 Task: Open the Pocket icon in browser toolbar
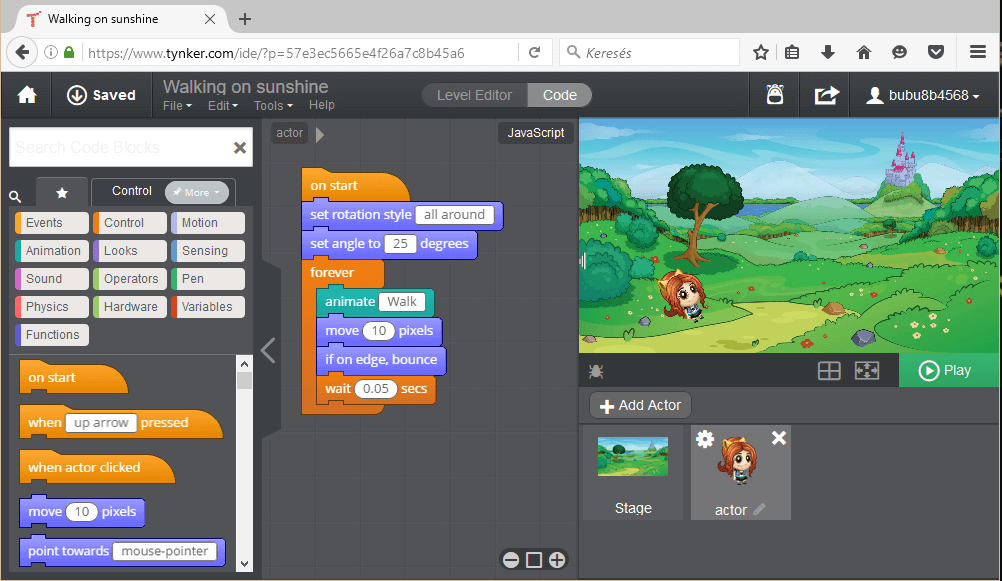click(x=936, y=52)
